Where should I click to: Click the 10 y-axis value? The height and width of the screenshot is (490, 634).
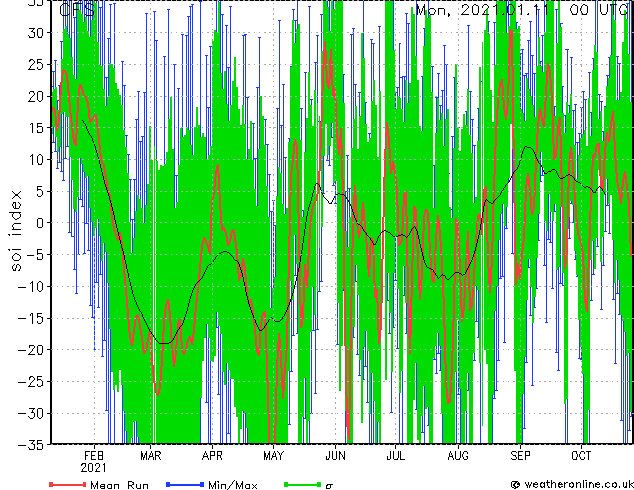pos(37,160)
